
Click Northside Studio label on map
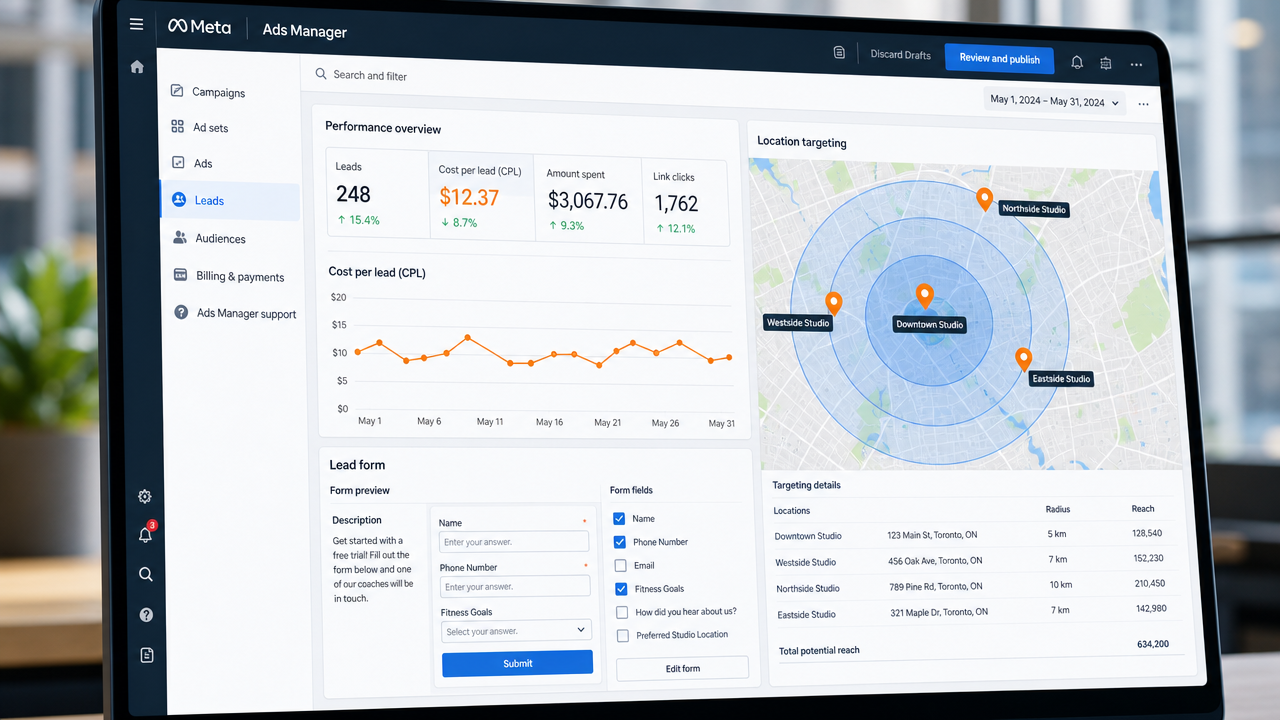pyautogui.click(x=1034, y=209)
